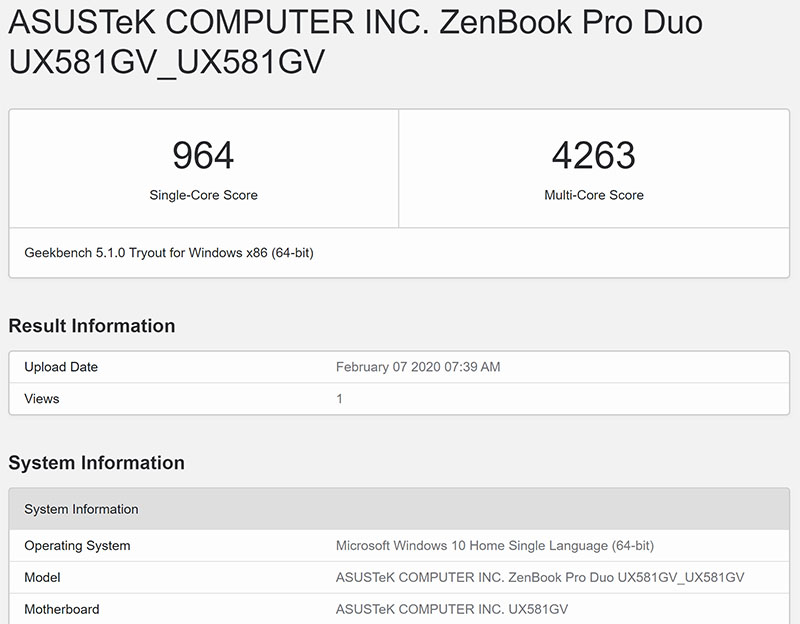Click the ASUSTeK COMPUTER INC. page title heading
The height and width of the screenshot is (624, 800).
coord(355,22)
